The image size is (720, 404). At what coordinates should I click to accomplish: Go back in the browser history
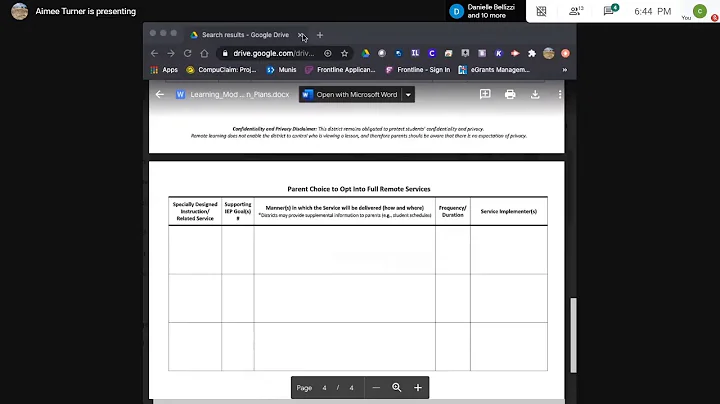tap(154, 53)
